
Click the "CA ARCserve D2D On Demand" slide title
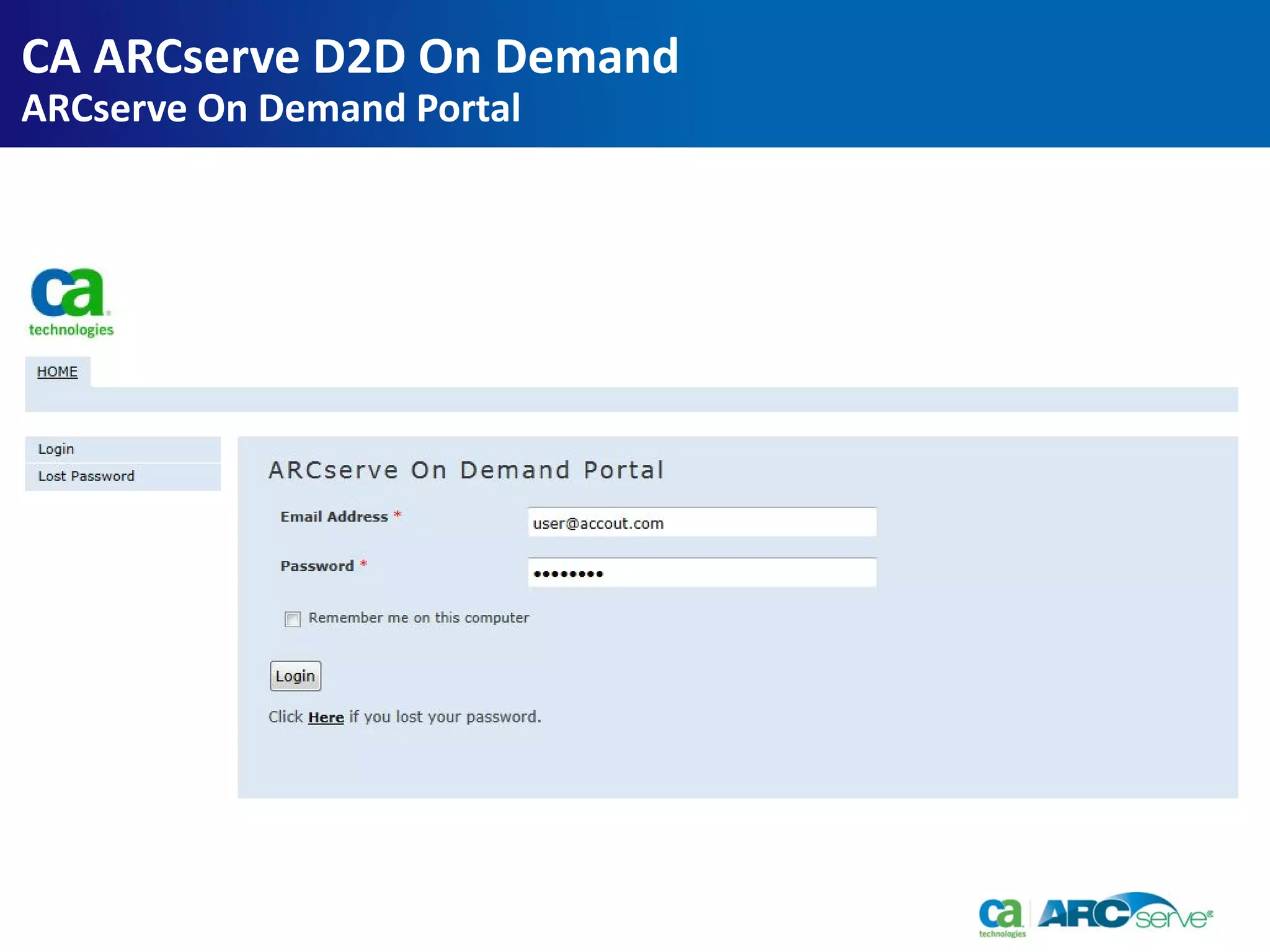tap(350, 56)
